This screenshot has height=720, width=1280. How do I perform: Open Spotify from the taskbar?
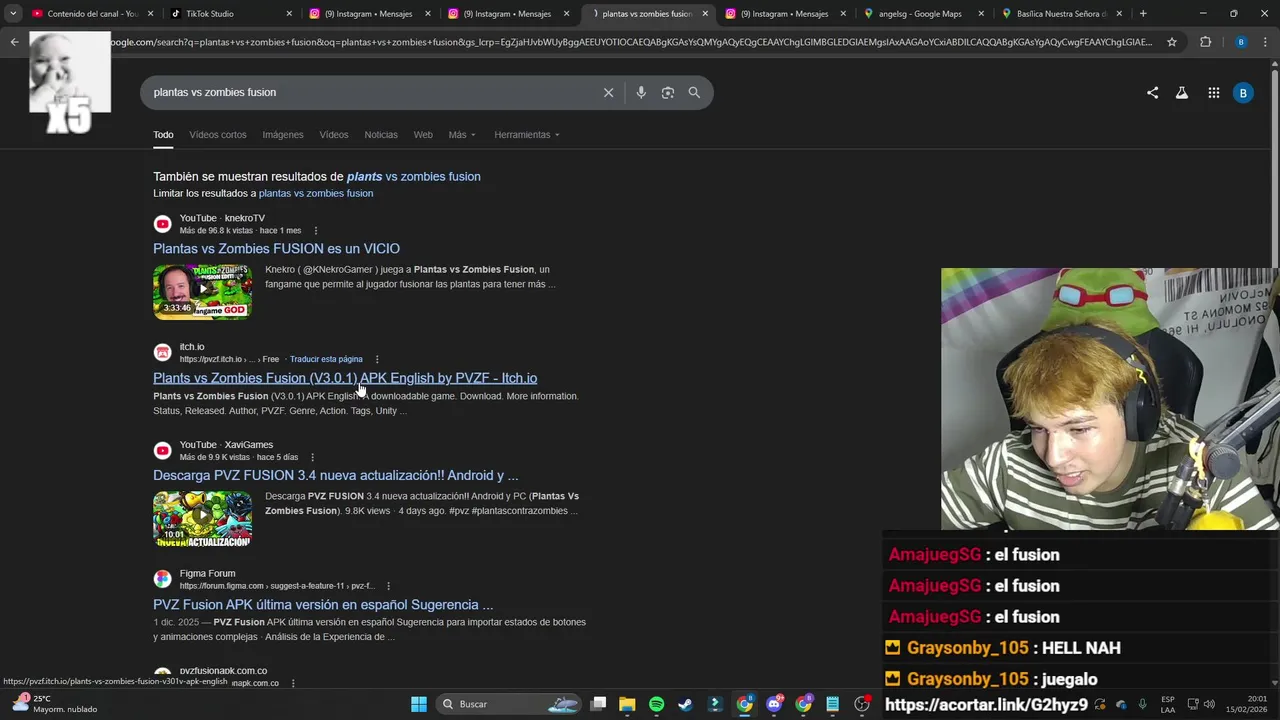click(656, 704)
